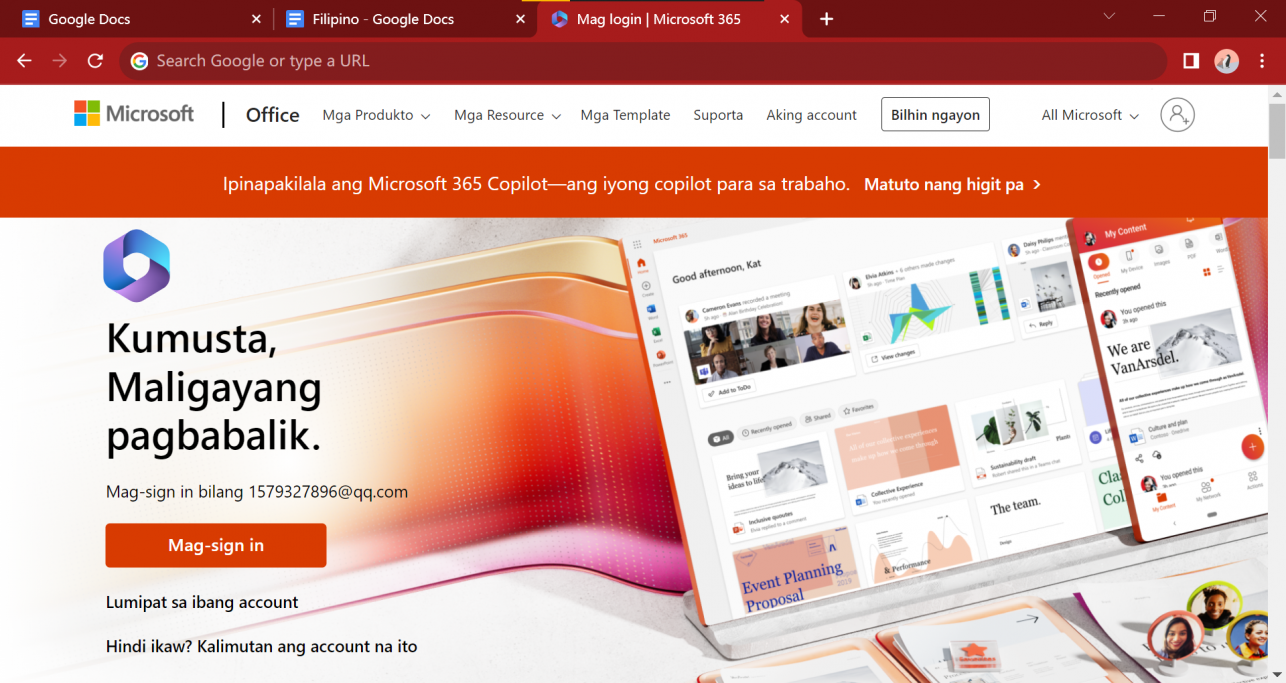
Task: Click the Bilhin ngayon button
Action: click(935, 114)
